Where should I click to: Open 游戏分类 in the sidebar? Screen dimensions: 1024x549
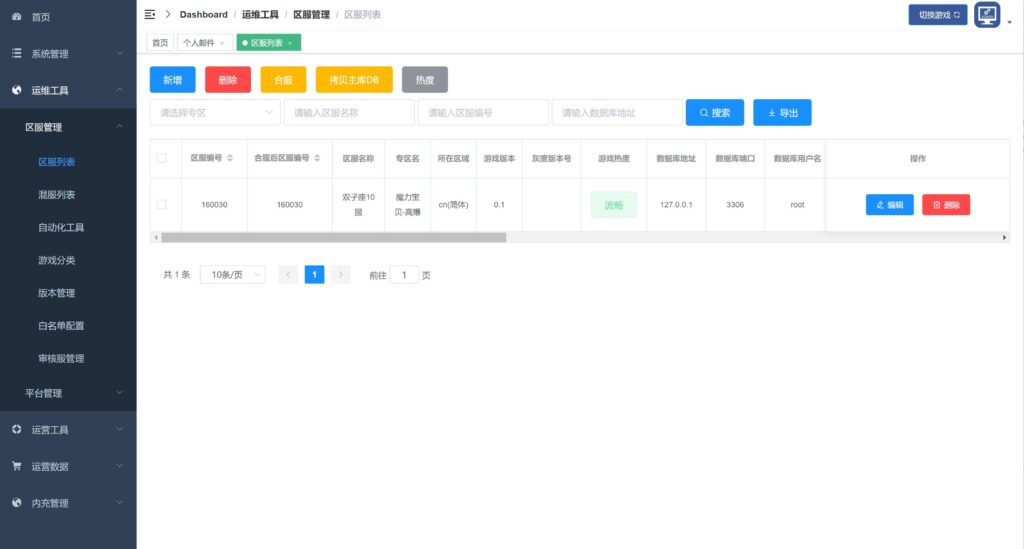[x=57, y=260]
